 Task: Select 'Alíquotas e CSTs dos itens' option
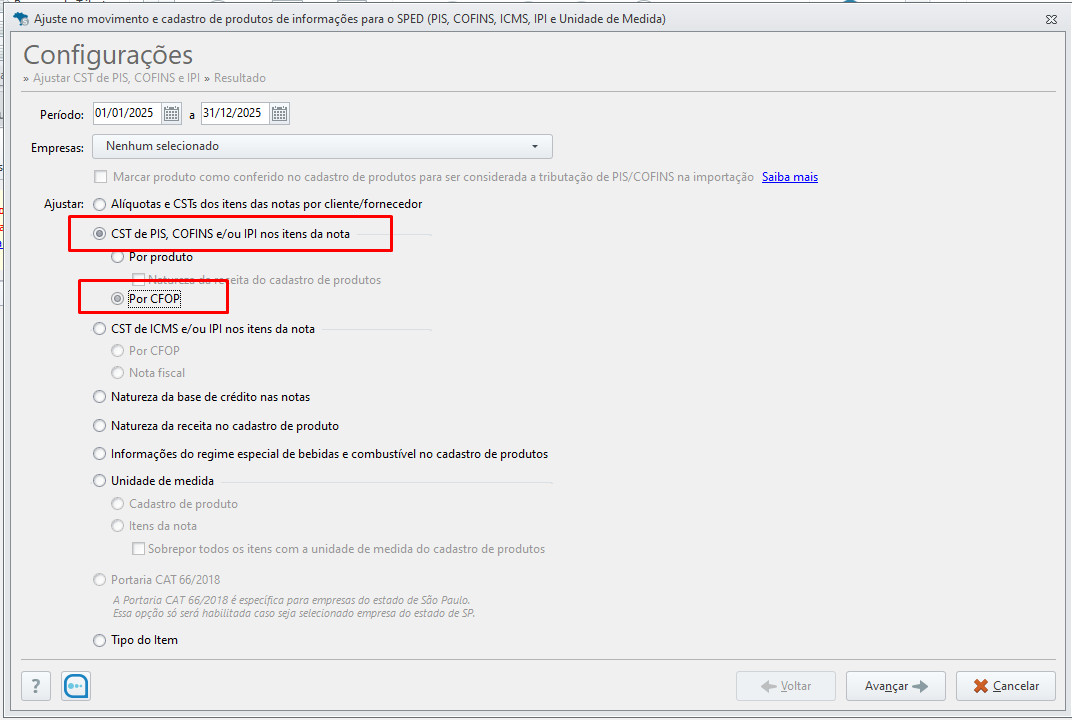click(100, 204)
